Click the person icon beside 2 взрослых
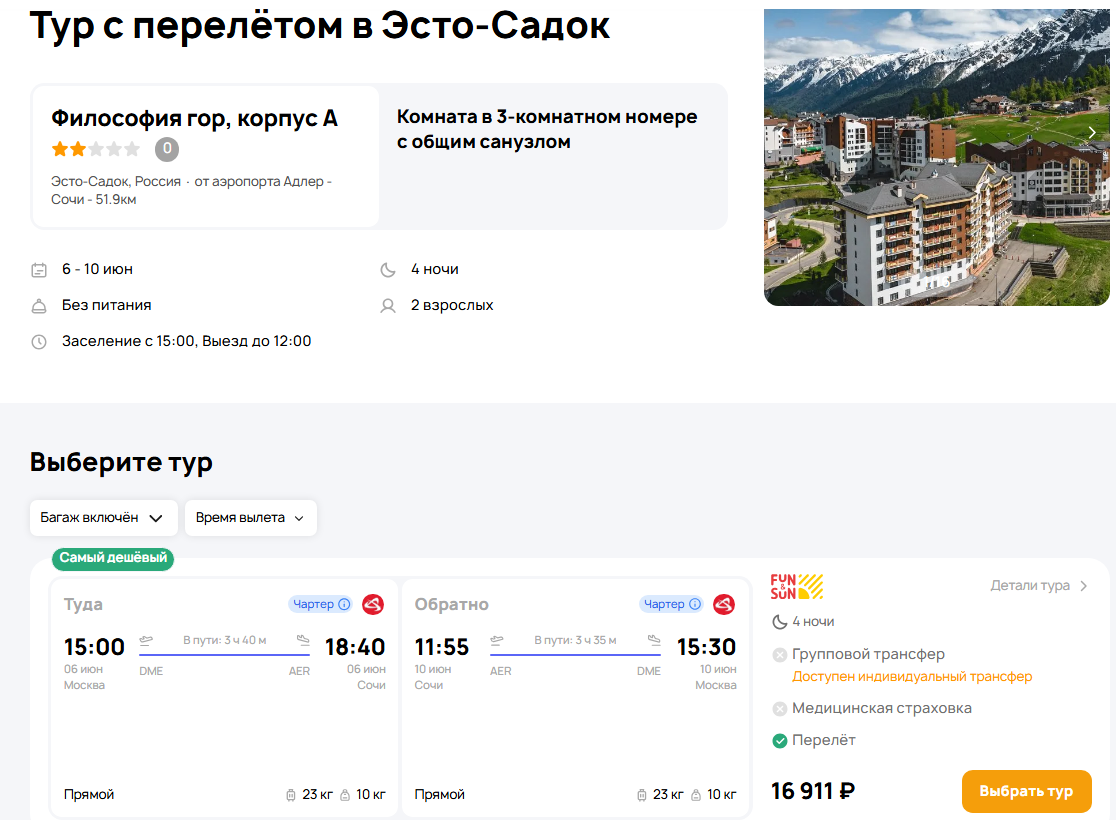 [388, 306]
